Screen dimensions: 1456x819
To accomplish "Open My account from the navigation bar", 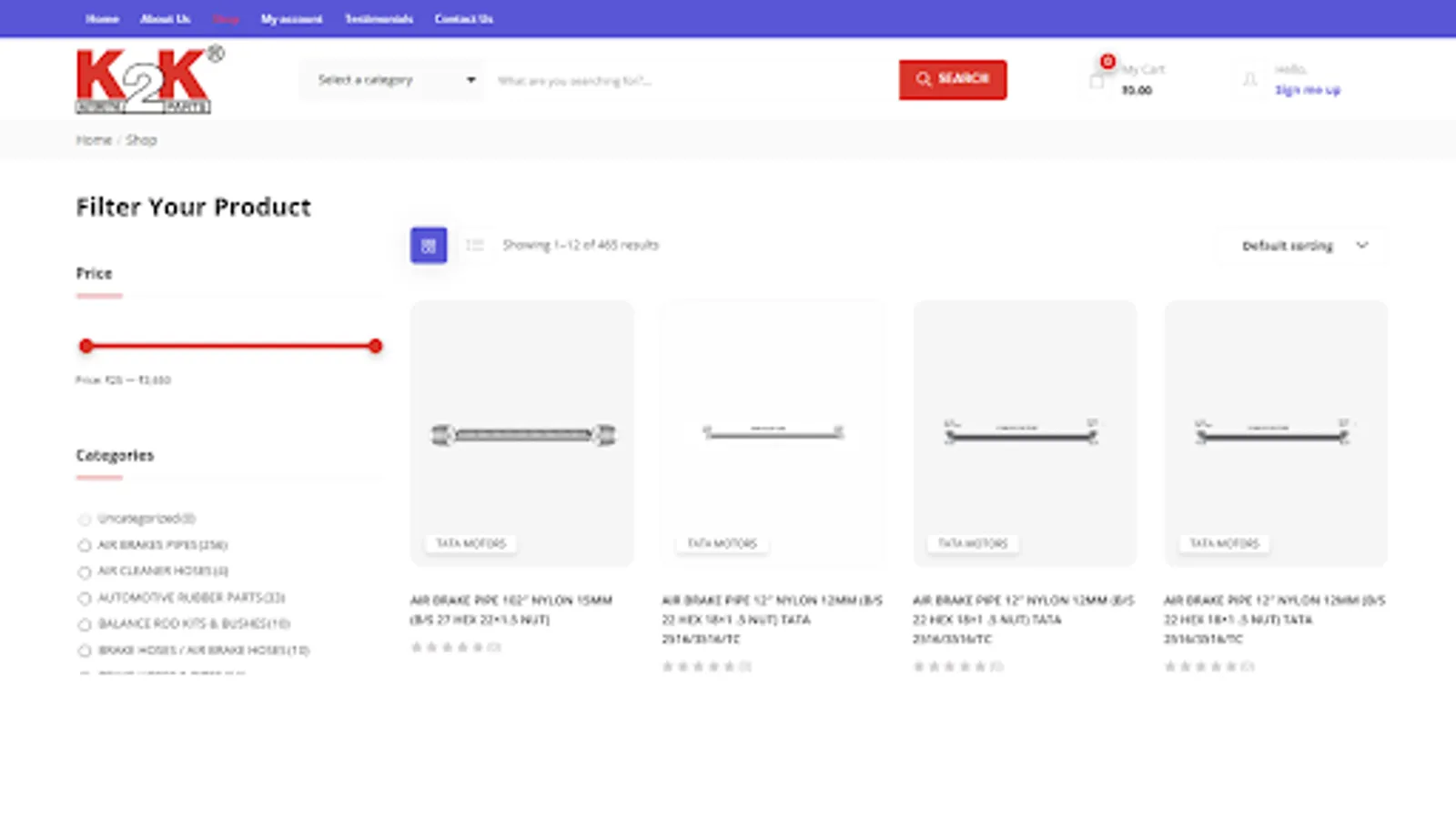I will [x=291, y=18].
